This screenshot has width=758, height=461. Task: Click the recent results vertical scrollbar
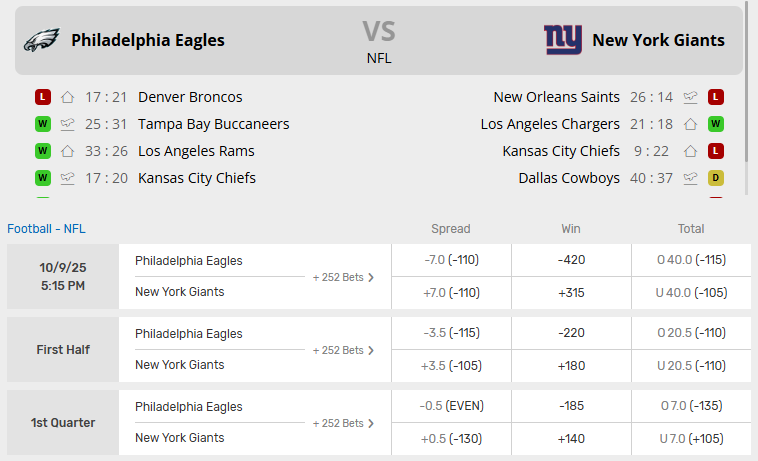(747, 90)
